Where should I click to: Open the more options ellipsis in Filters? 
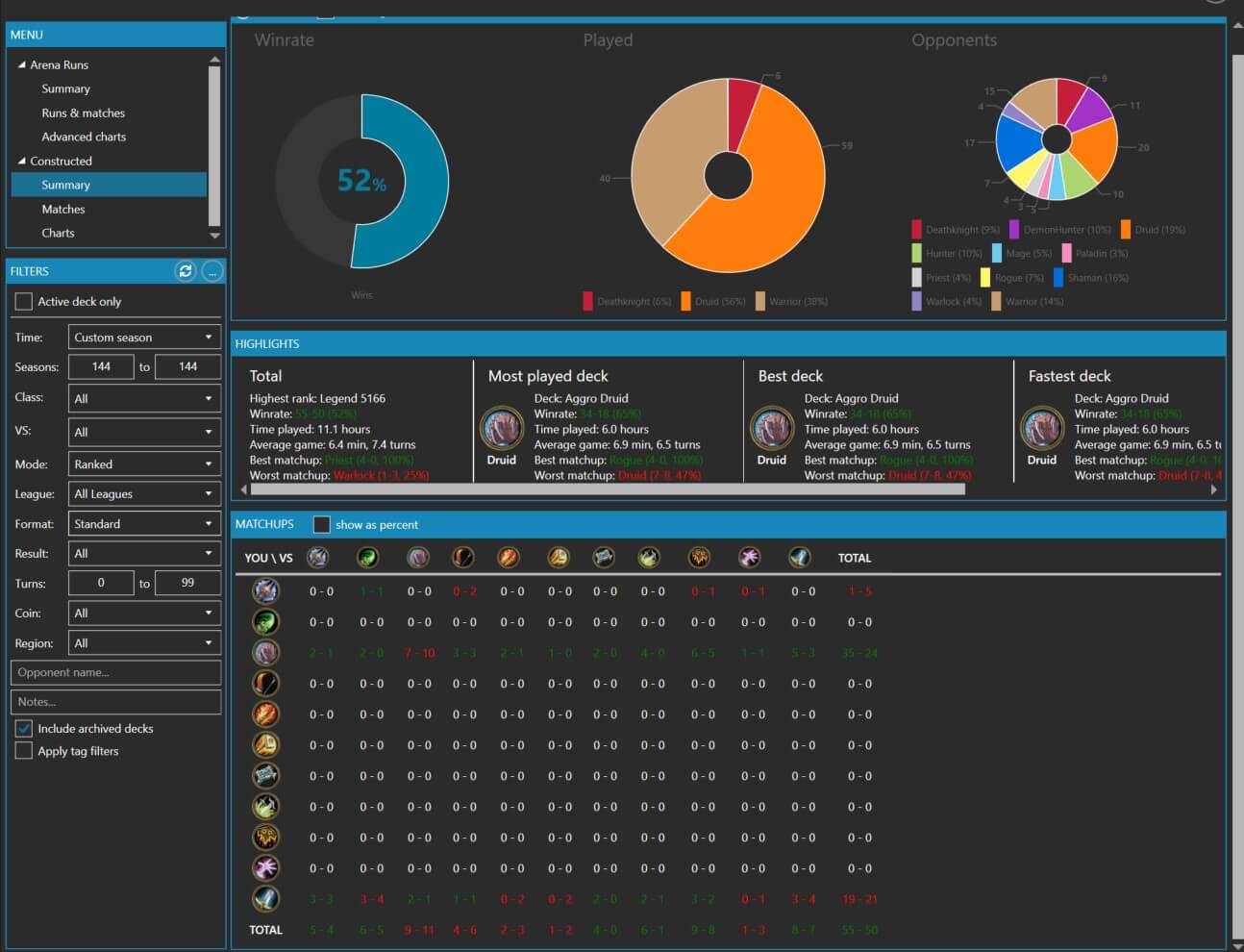point(212,271)
